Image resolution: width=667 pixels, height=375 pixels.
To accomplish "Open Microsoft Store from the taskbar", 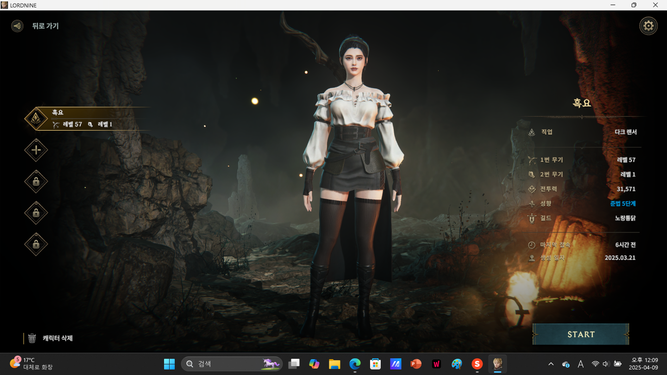I will point(375,364).
